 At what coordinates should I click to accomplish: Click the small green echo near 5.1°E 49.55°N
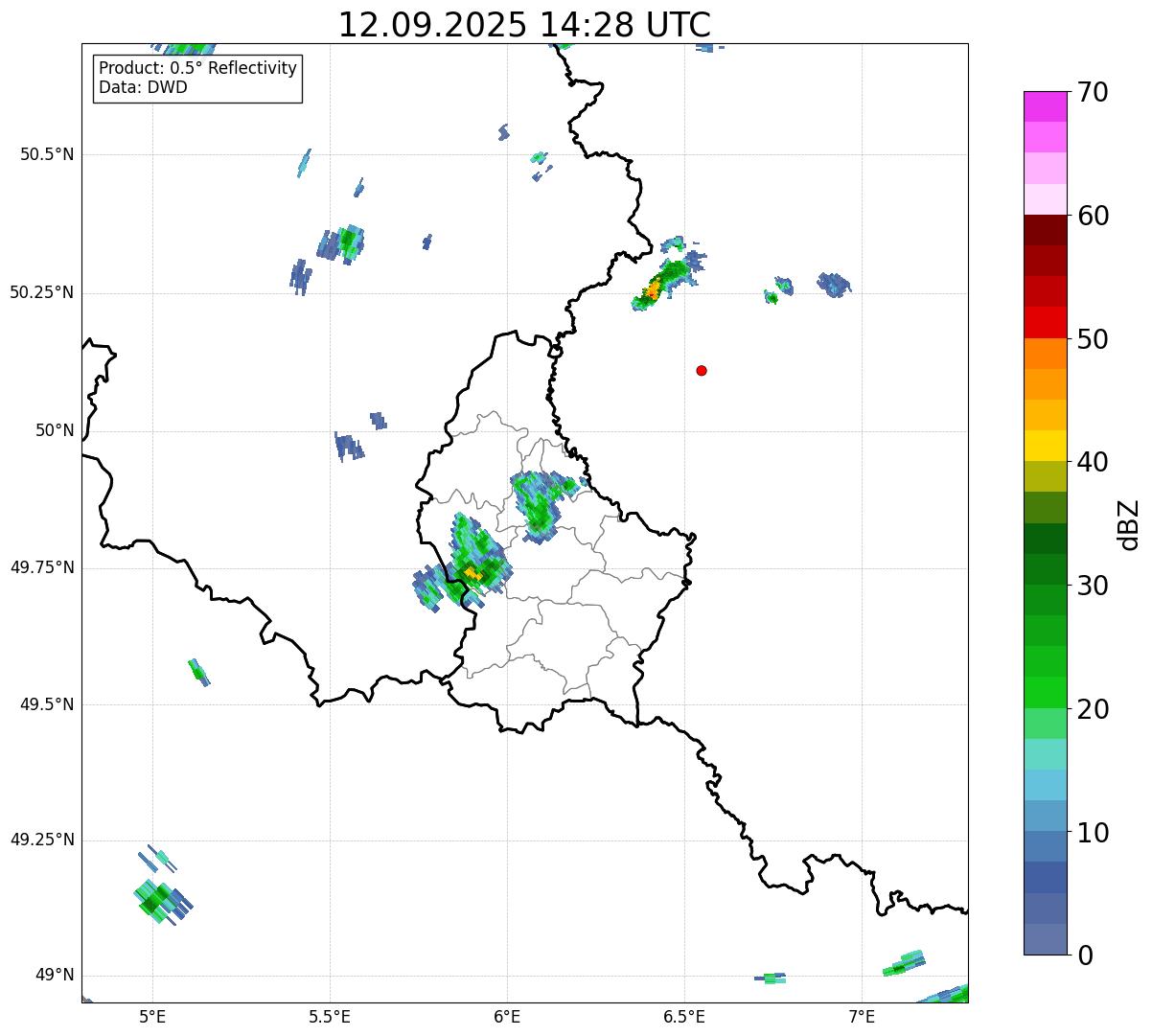point(198,671)
